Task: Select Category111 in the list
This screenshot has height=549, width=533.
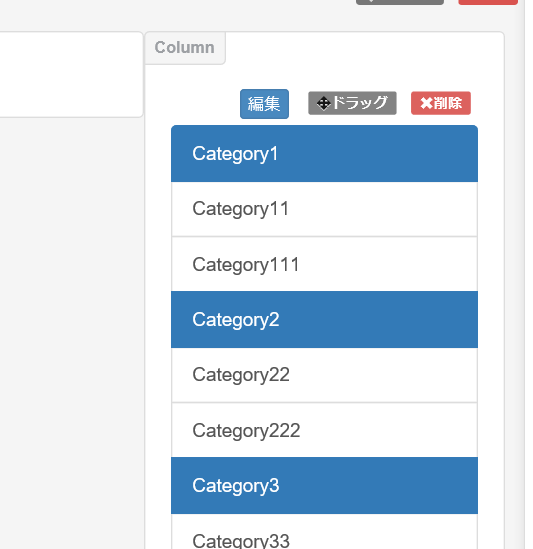Action: (324, 264)
